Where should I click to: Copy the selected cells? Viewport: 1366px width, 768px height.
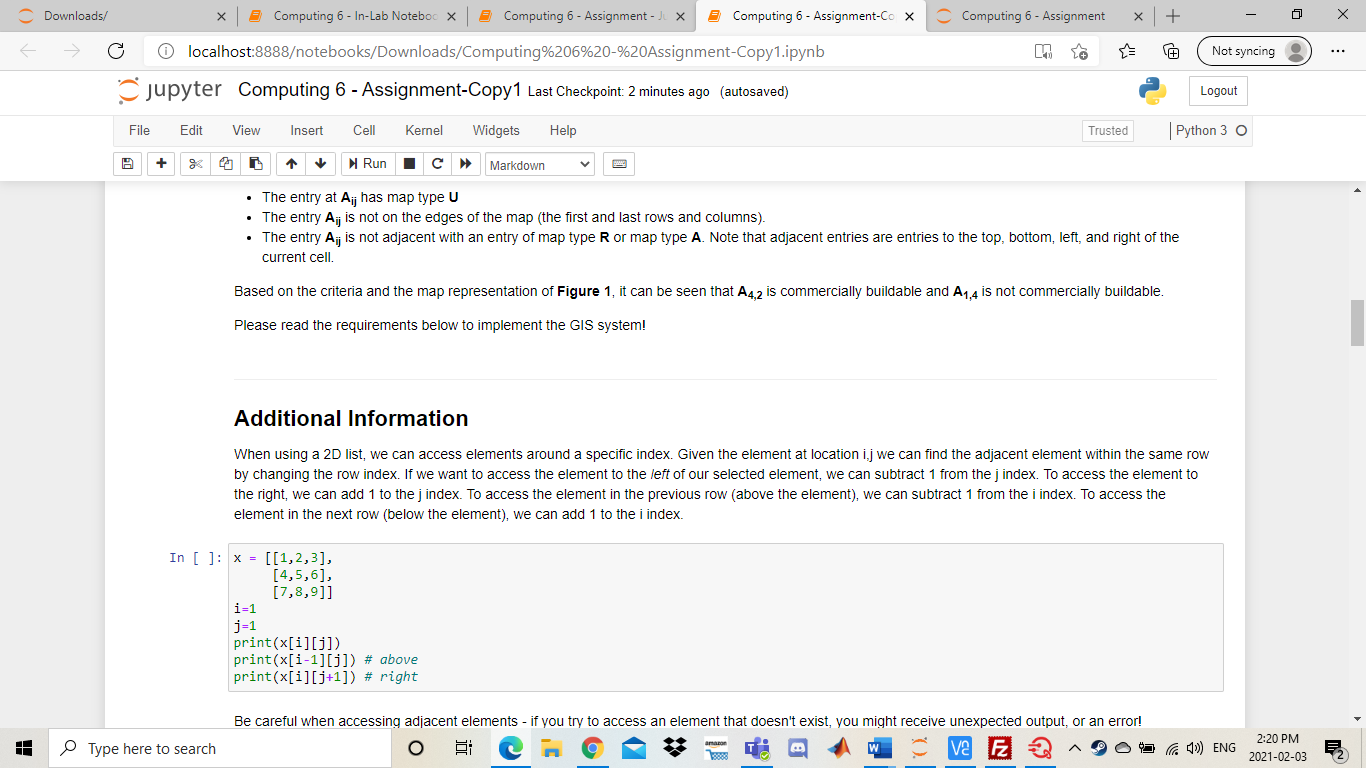(225, 163)
